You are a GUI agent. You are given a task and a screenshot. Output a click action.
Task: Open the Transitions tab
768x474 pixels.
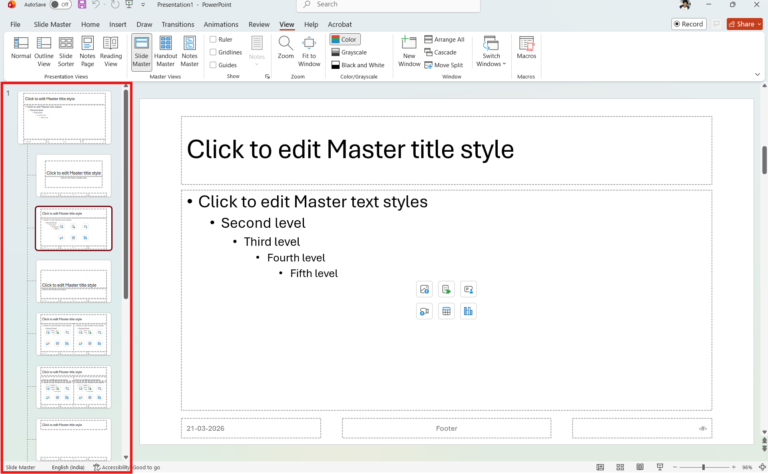[178, 24]
